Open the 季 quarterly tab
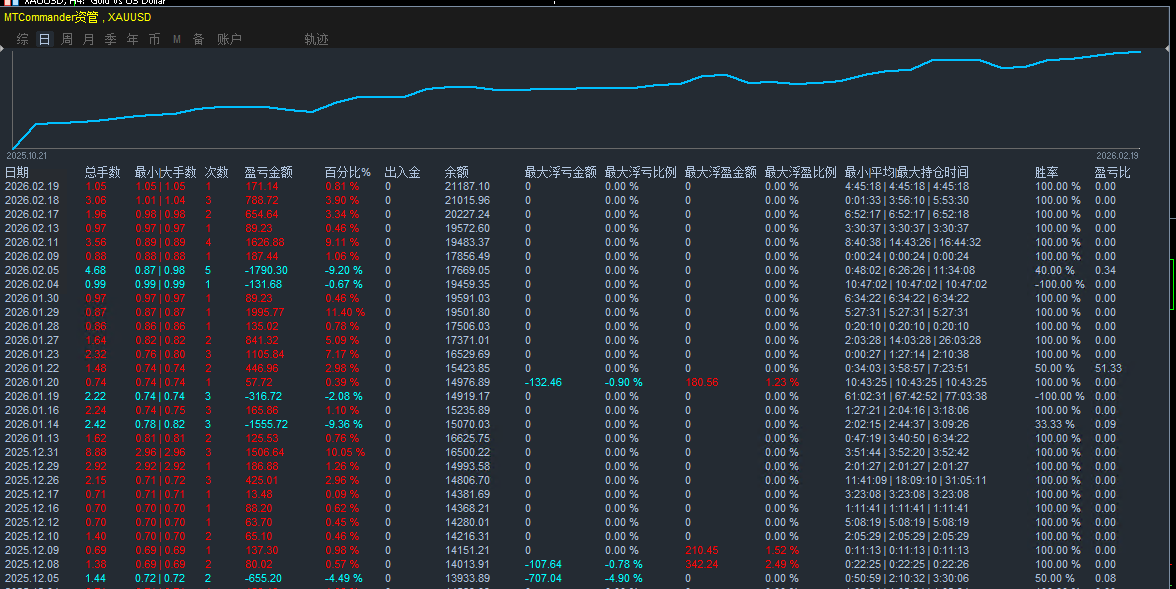Viewport: 1176px width, 589px height. click(x=110, y=39)
